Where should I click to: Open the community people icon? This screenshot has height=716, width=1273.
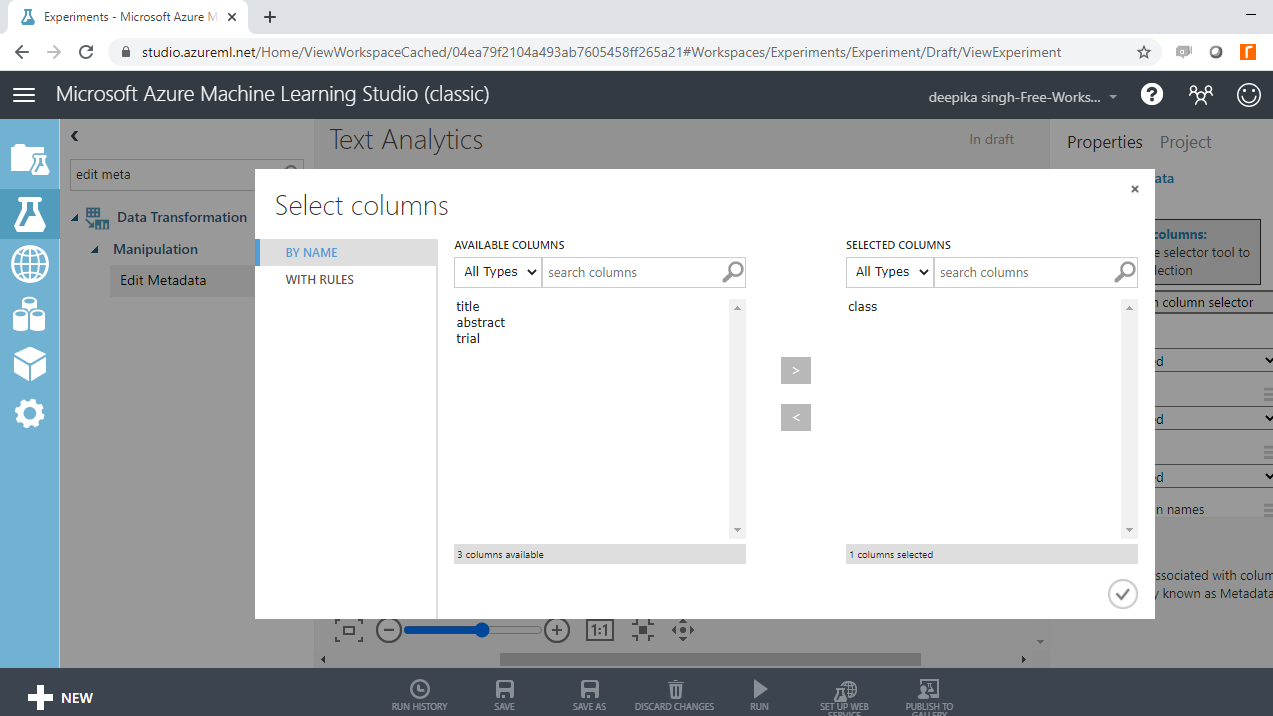point(1200,94)
